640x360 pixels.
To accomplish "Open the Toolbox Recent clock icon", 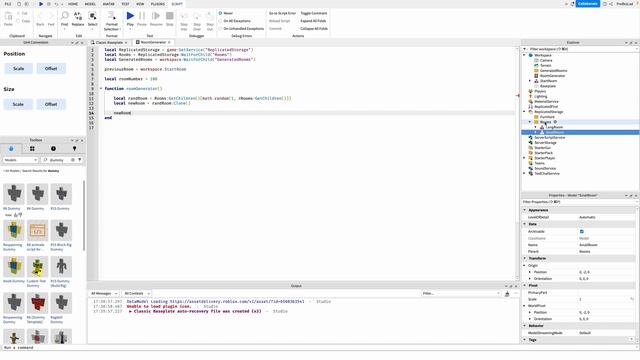I will click(53, 149).
